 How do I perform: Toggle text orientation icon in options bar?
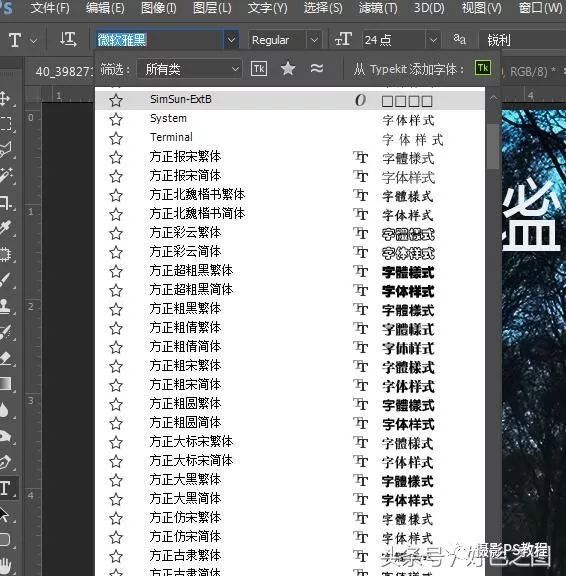pyautogui.click(x=68, y=40)
